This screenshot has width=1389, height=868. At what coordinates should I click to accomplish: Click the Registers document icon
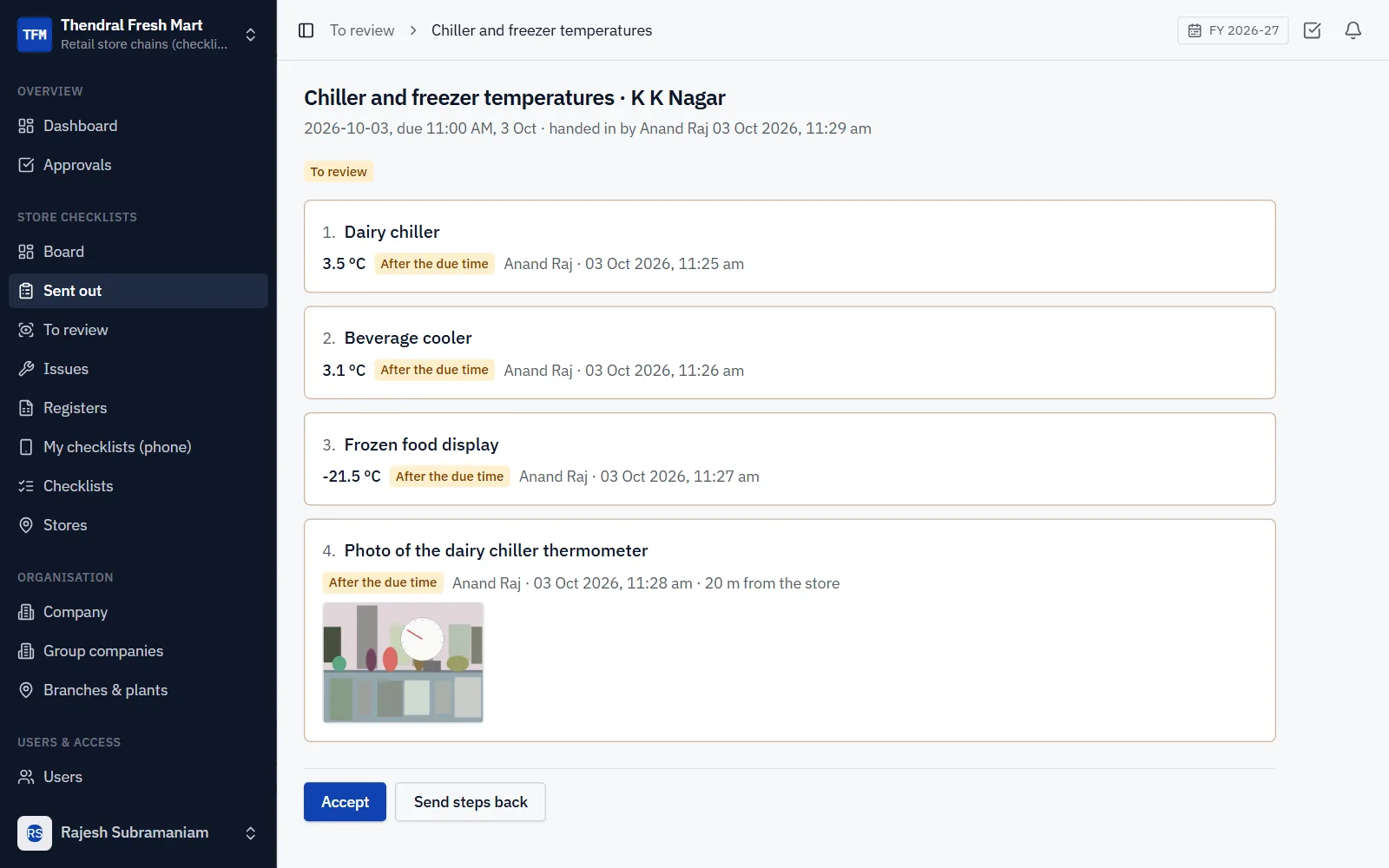tap(26, 408)
